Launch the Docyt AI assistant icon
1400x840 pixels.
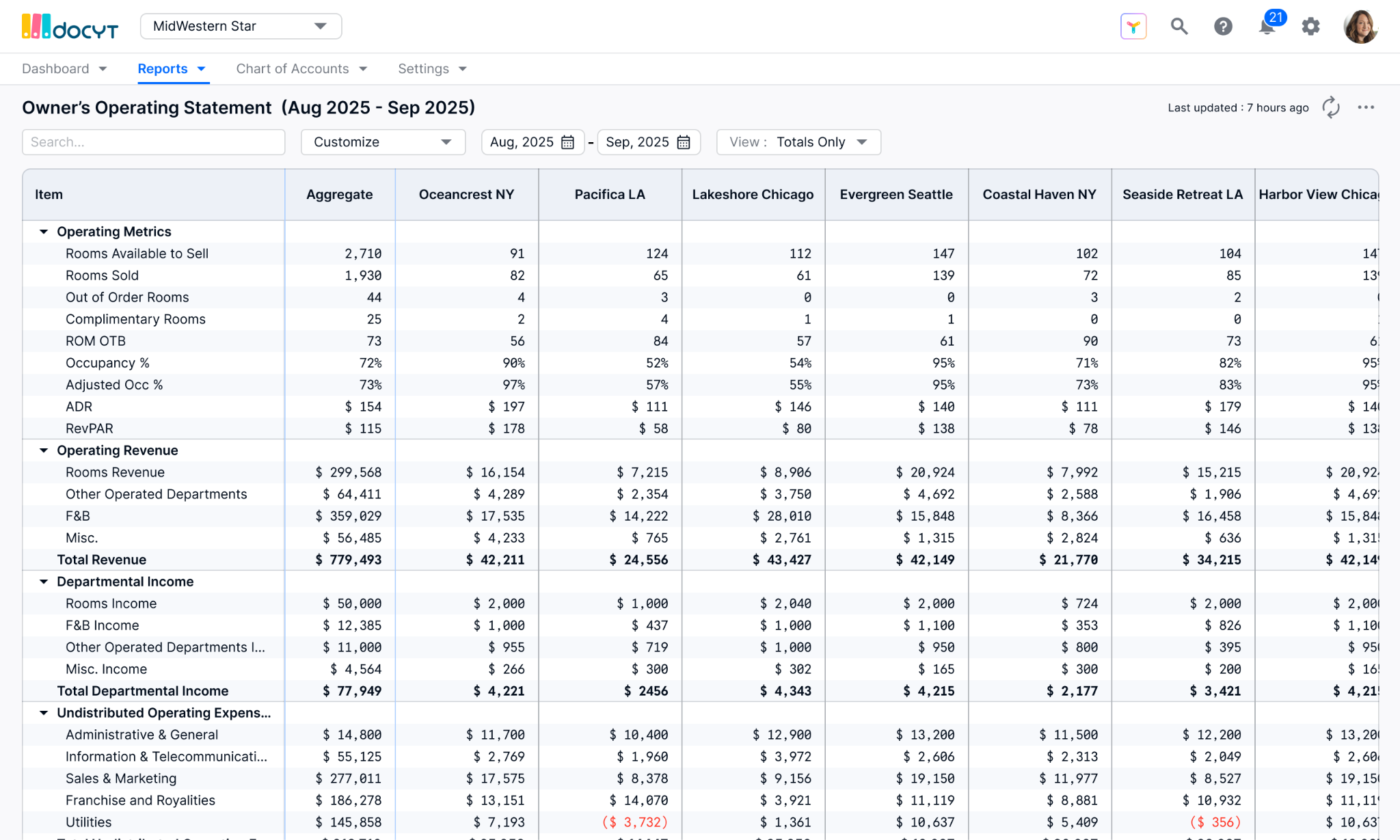1133,26
